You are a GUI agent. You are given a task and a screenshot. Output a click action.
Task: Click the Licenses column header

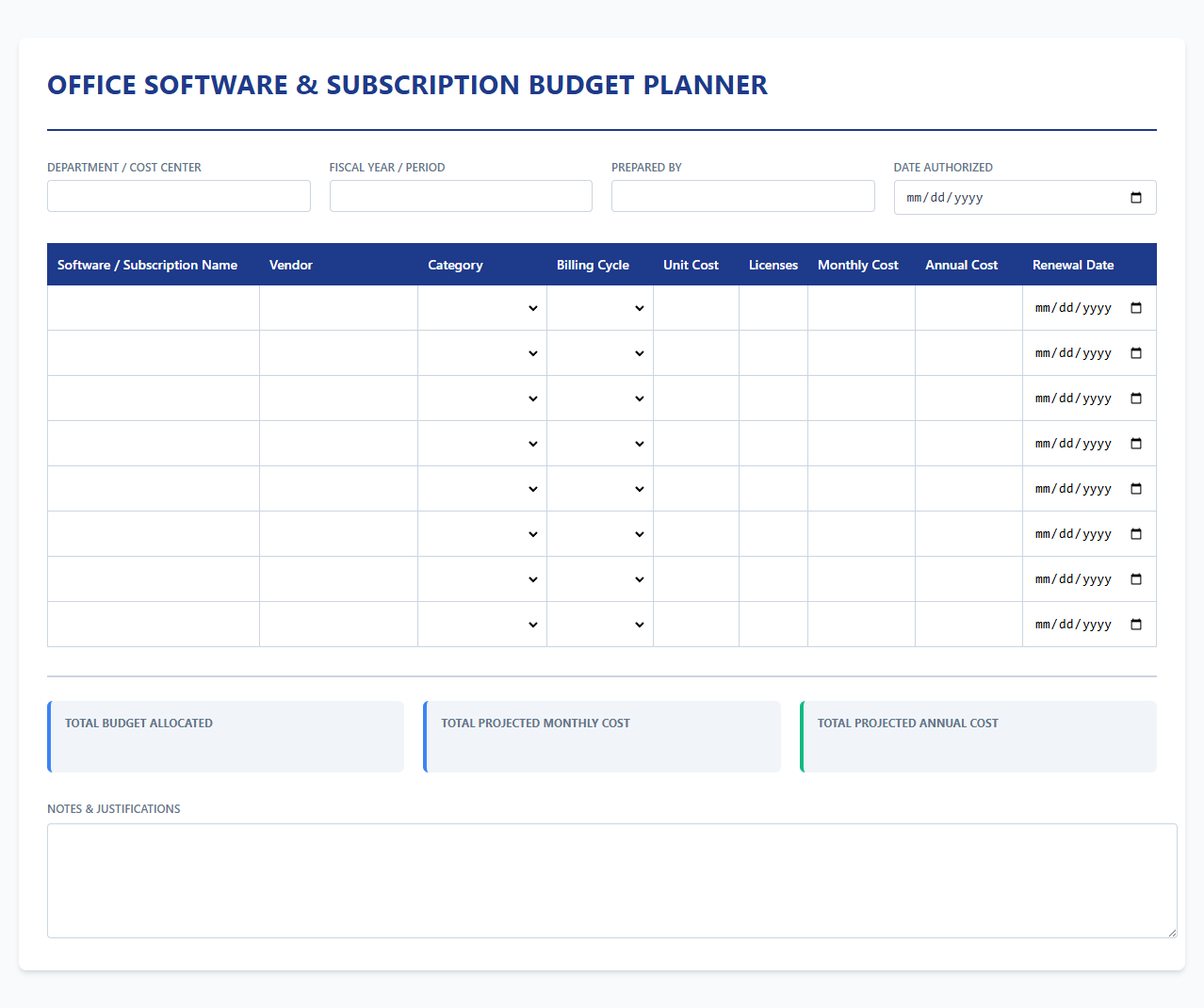[x=773, y=265]
